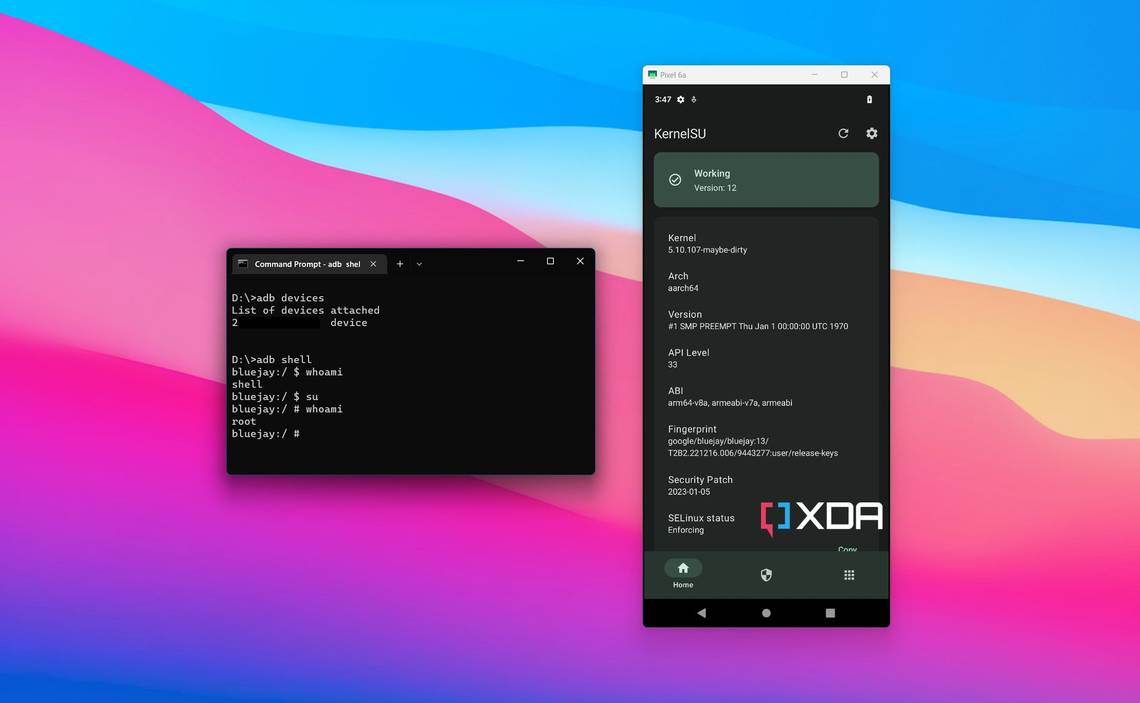This screenshot has height=703, width=1140.
Task: Click the ABI value arm64-v8a, armeabi-v7a
Action: 730,403
